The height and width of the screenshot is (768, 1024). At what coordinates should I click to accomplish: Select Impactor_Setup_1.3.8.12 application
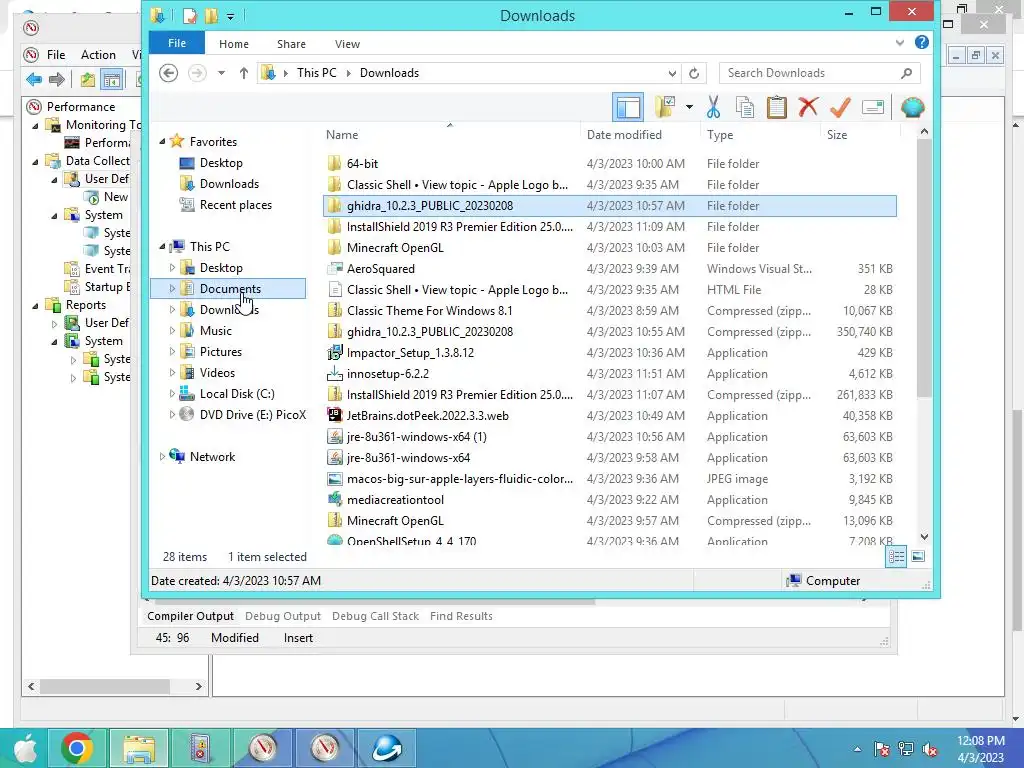click(x=410, y=353)
